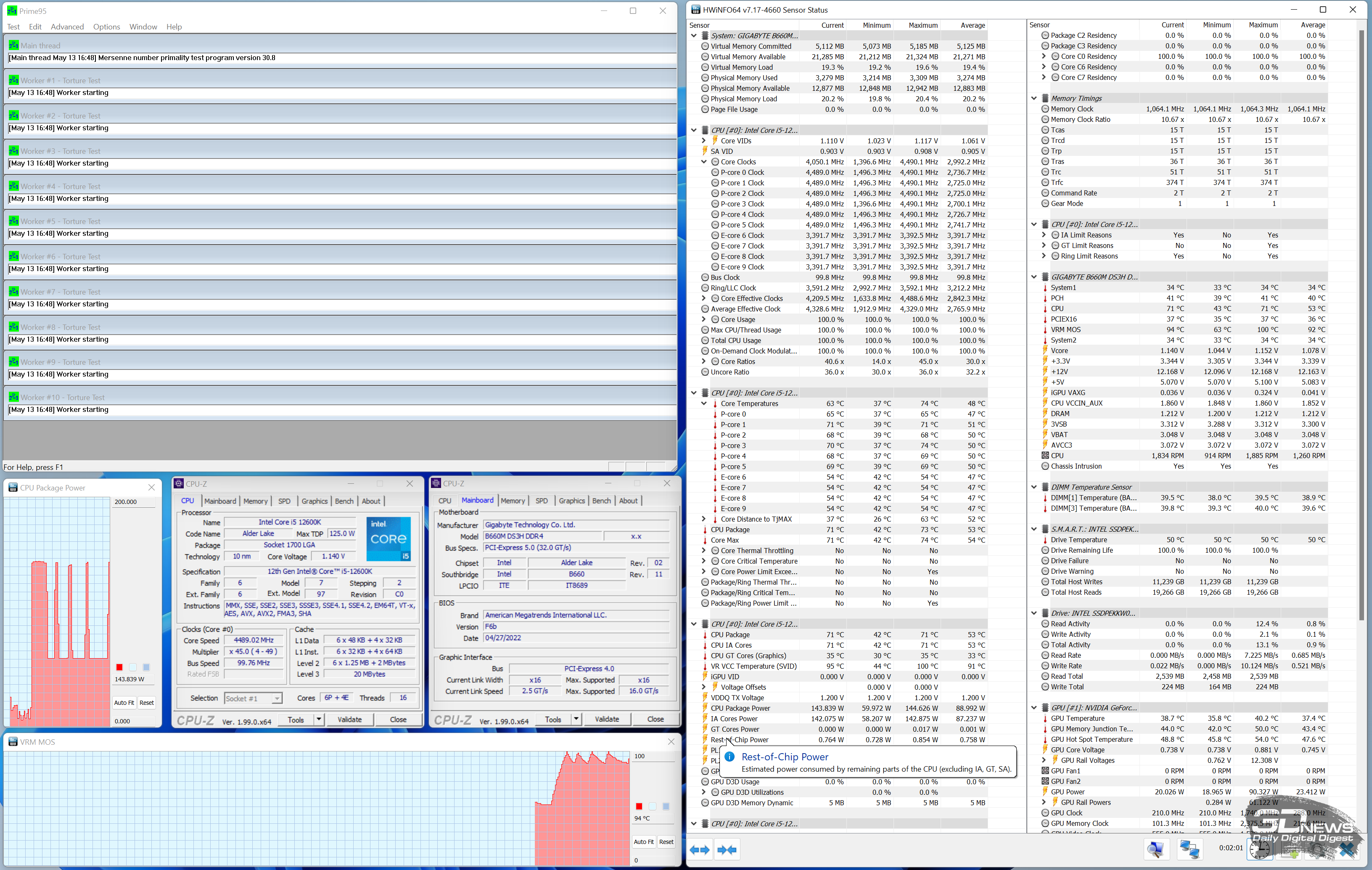This screenshot has height=870, width=1372.
Task: Click the collapse-columns blue arrows icon in HWiNFO
Action: click(x=727, y=849)
